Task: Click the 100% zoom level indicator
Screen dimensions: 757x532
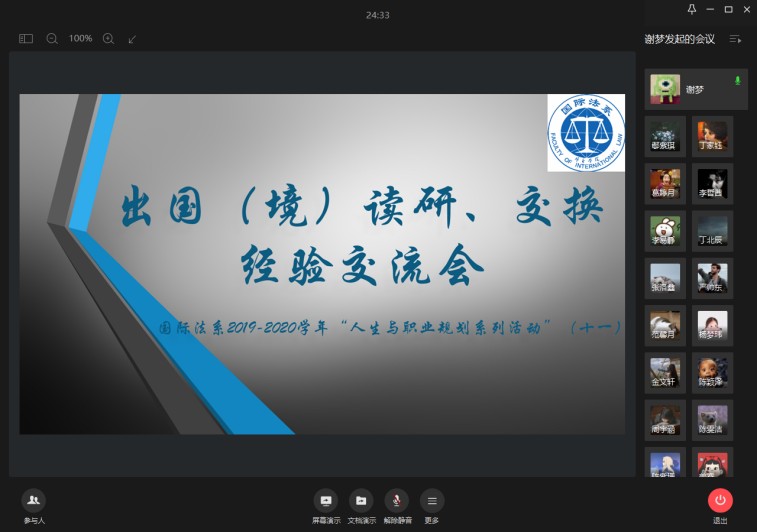Action: point(80,39)
